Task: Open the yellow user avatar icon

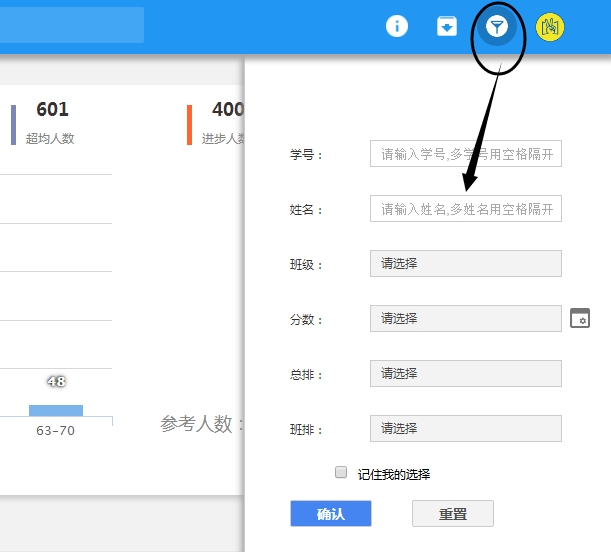Action: click(x=549, y=27)
